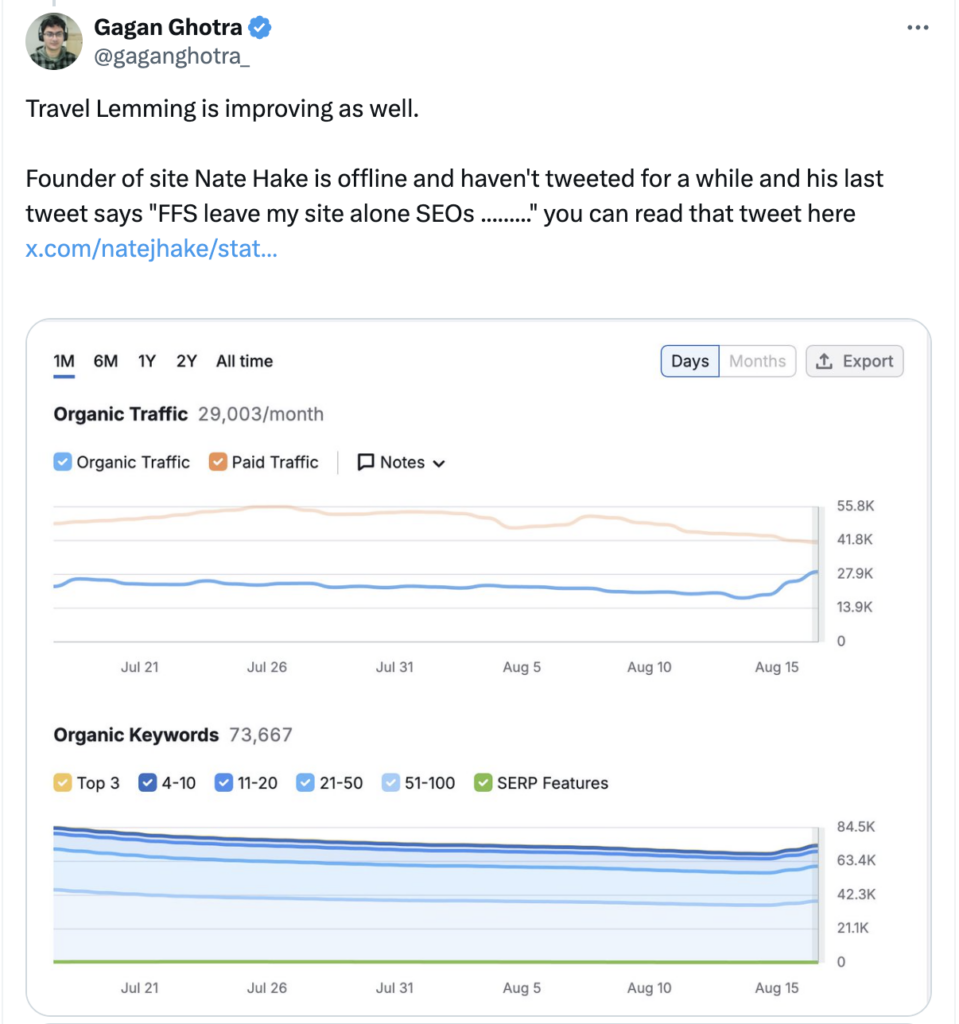Switch to the All time range tab
The image size is (959, 1024).
point(244,361)
